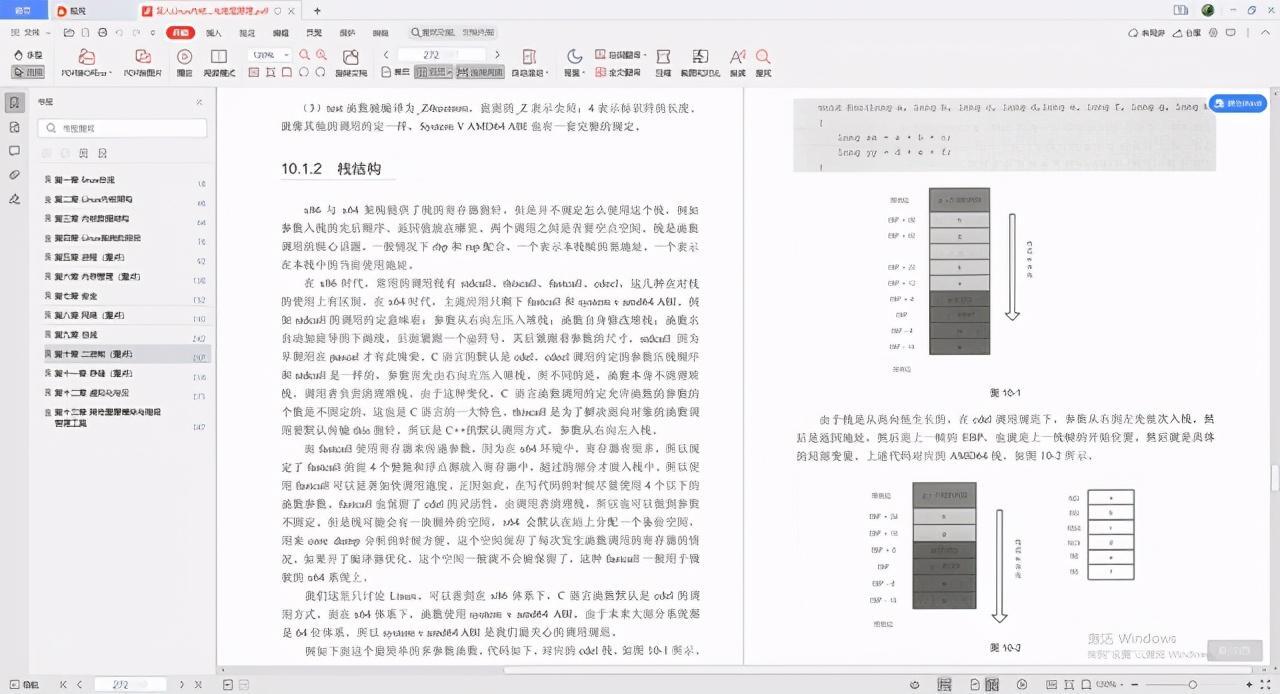1280x694 pixels.
Task: Open screenshot and compare tool
Action: pyautogui.click(x=699, y=63)
